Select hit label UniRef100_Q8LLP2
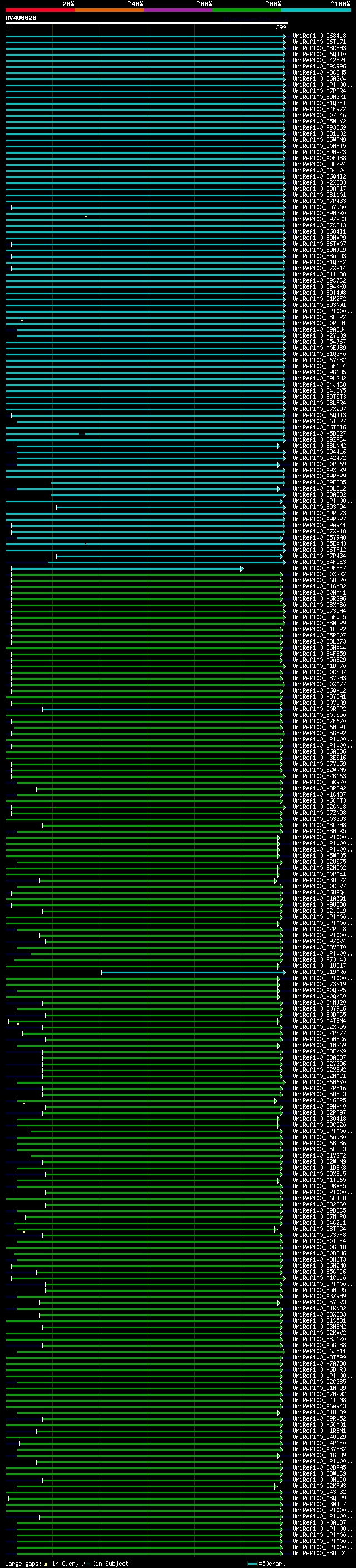Screen dimensions: 356x1568 click(319, 317)
